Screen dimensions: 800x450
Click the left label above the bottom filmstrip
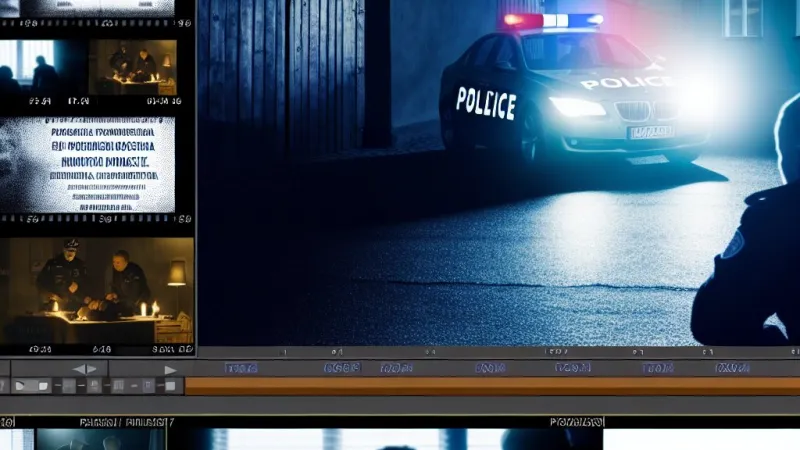click(126, 422)
